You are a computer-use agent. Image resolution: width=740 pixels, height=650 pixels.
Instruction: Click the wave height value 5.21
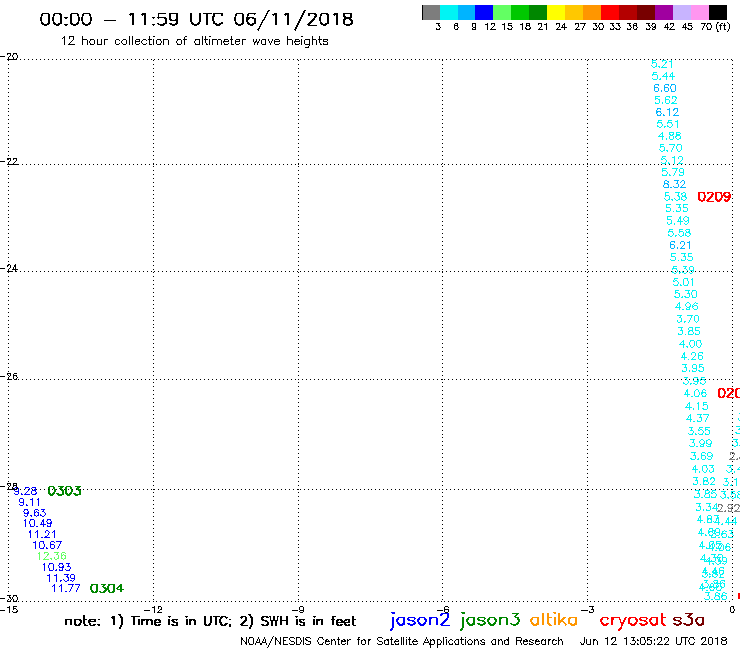tap(662, 64)
